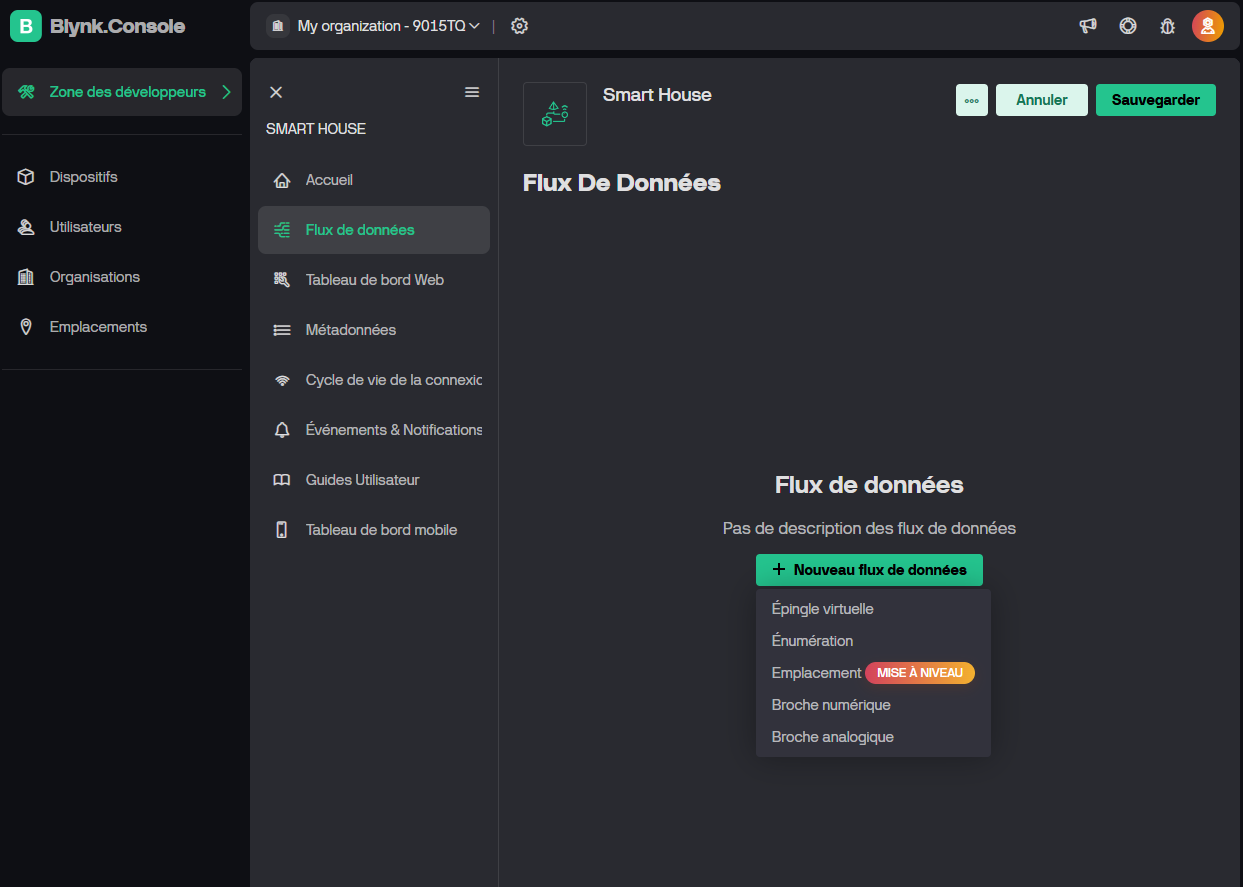Screen dimensions: 1243x887
Task: Close the Smart House template panel
Action: [x=276, y=92]
